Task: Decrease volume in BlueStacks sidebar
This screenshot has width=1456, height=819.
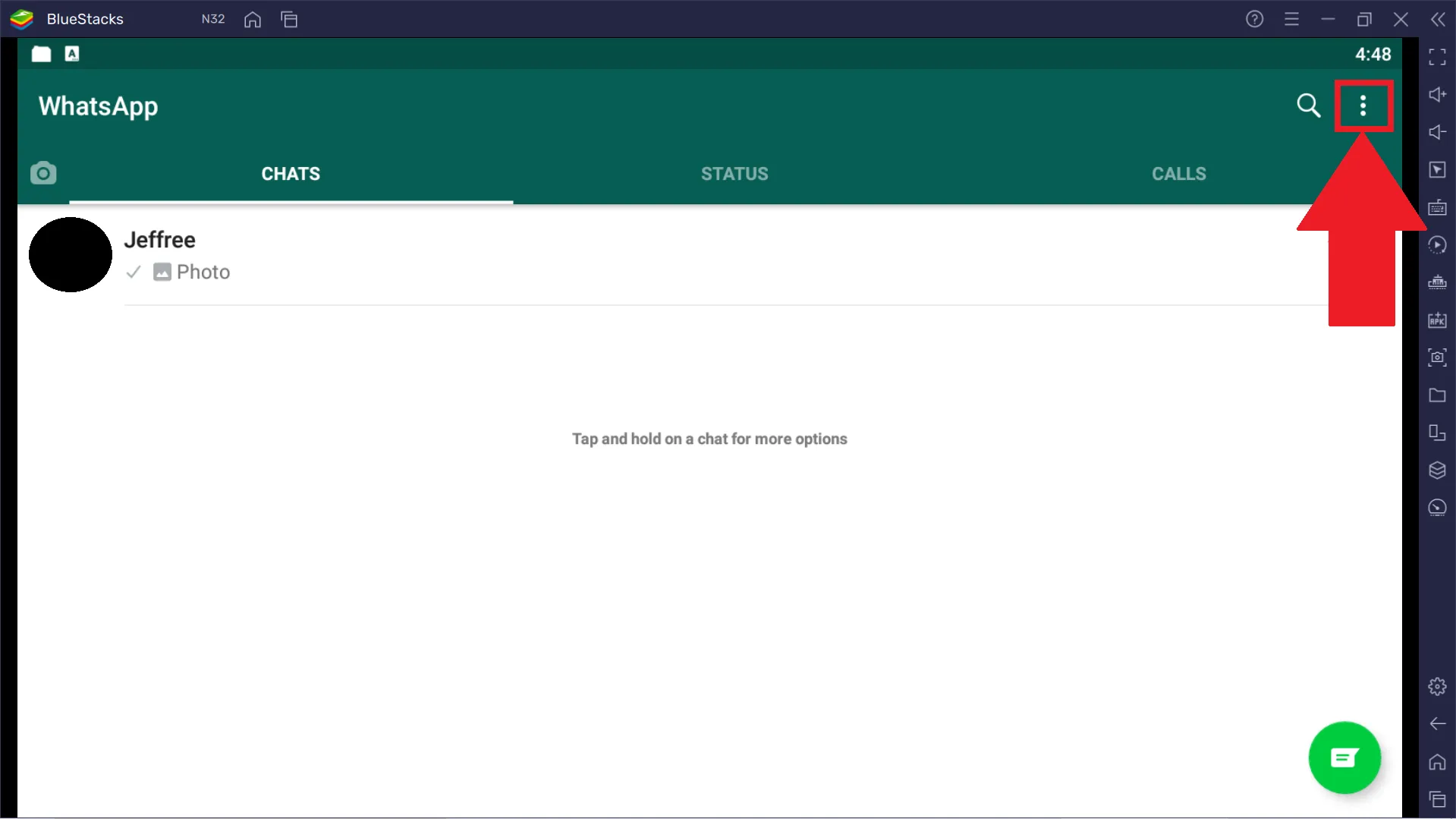Action: (x=1437, y=132)
